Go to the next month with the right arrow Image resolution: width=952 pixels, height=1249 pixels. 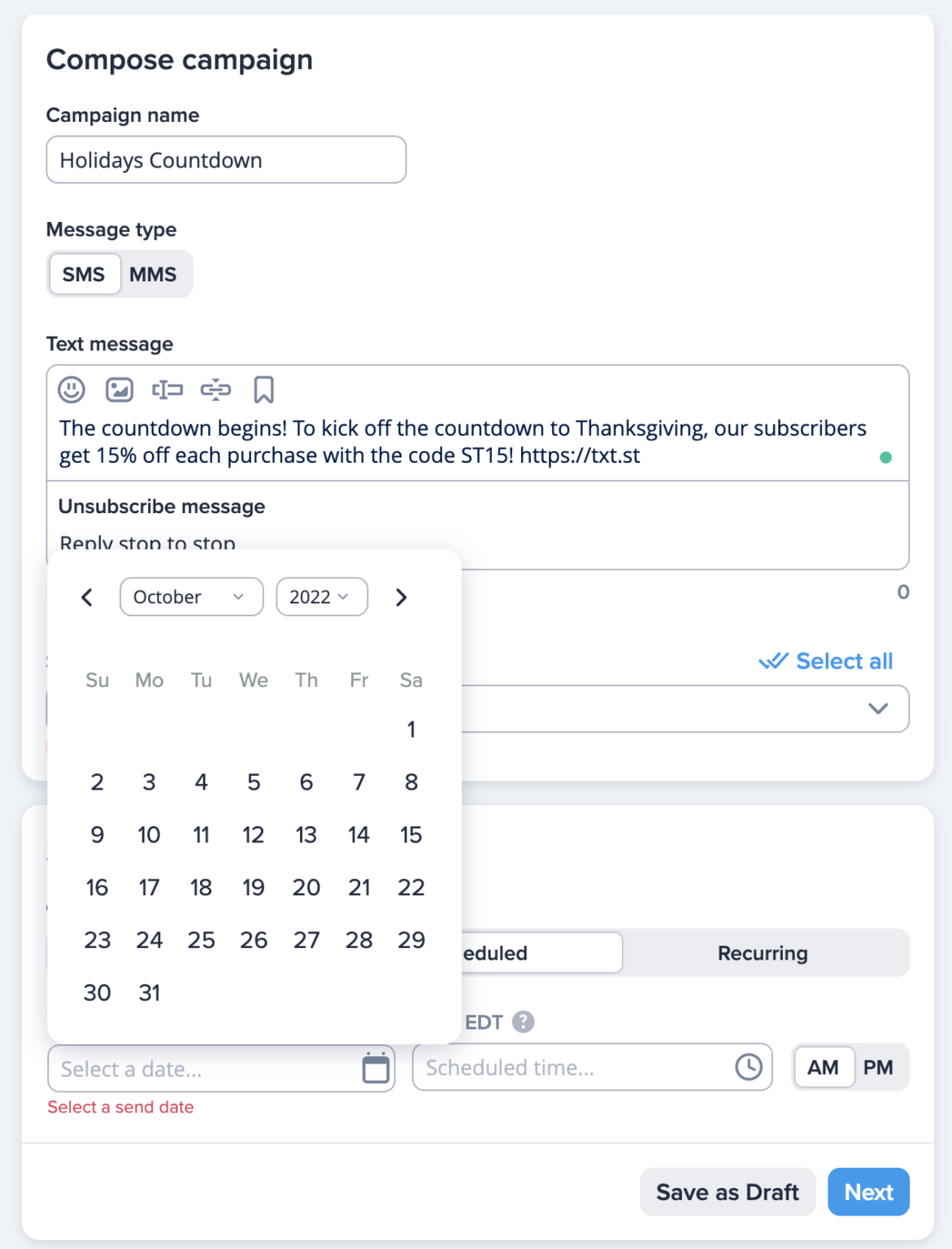tap(401, 597)
